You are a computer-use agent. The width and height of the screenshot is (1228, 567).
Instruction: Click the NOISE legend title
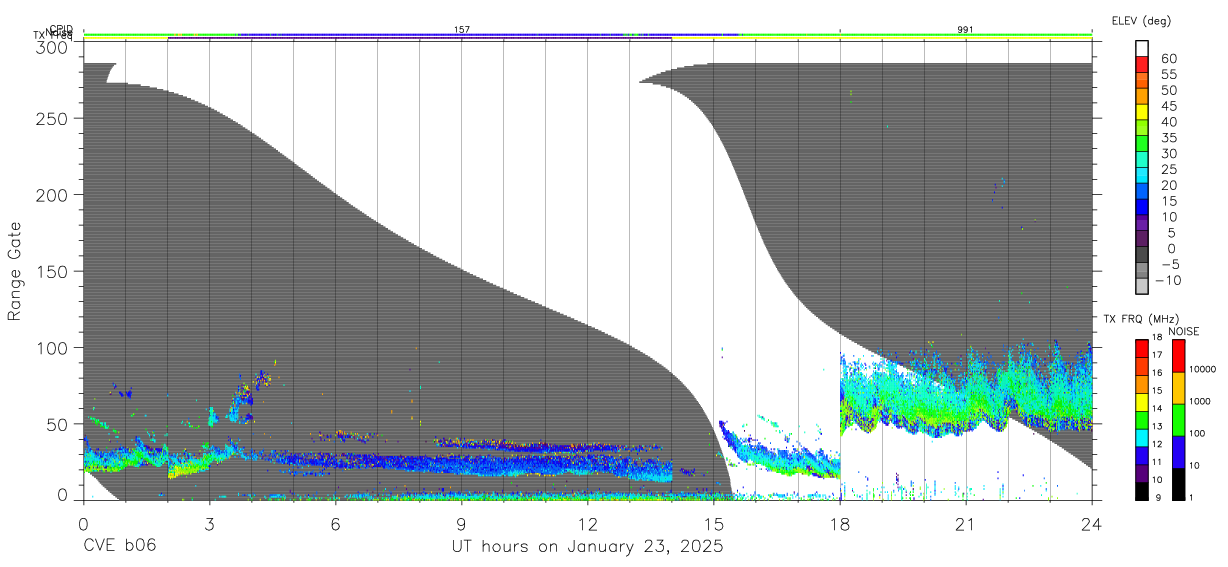1184,331
